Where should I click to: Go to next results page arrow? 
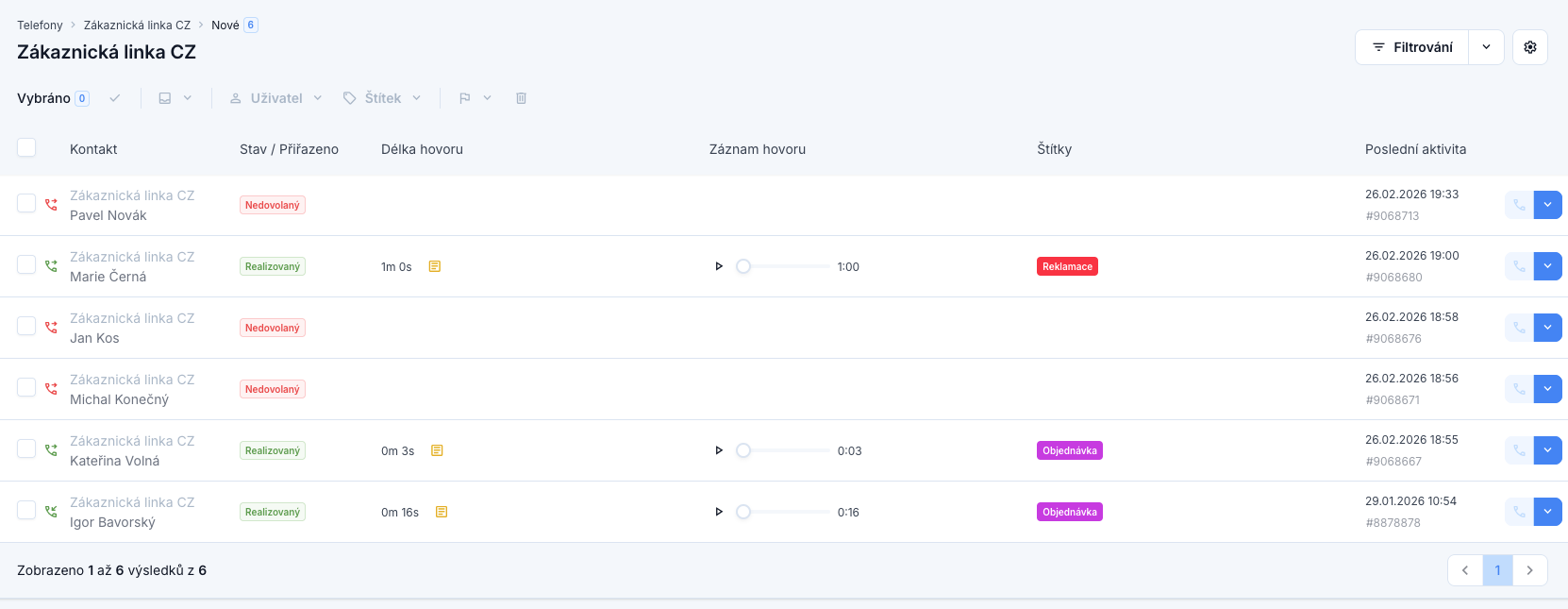1530,570
